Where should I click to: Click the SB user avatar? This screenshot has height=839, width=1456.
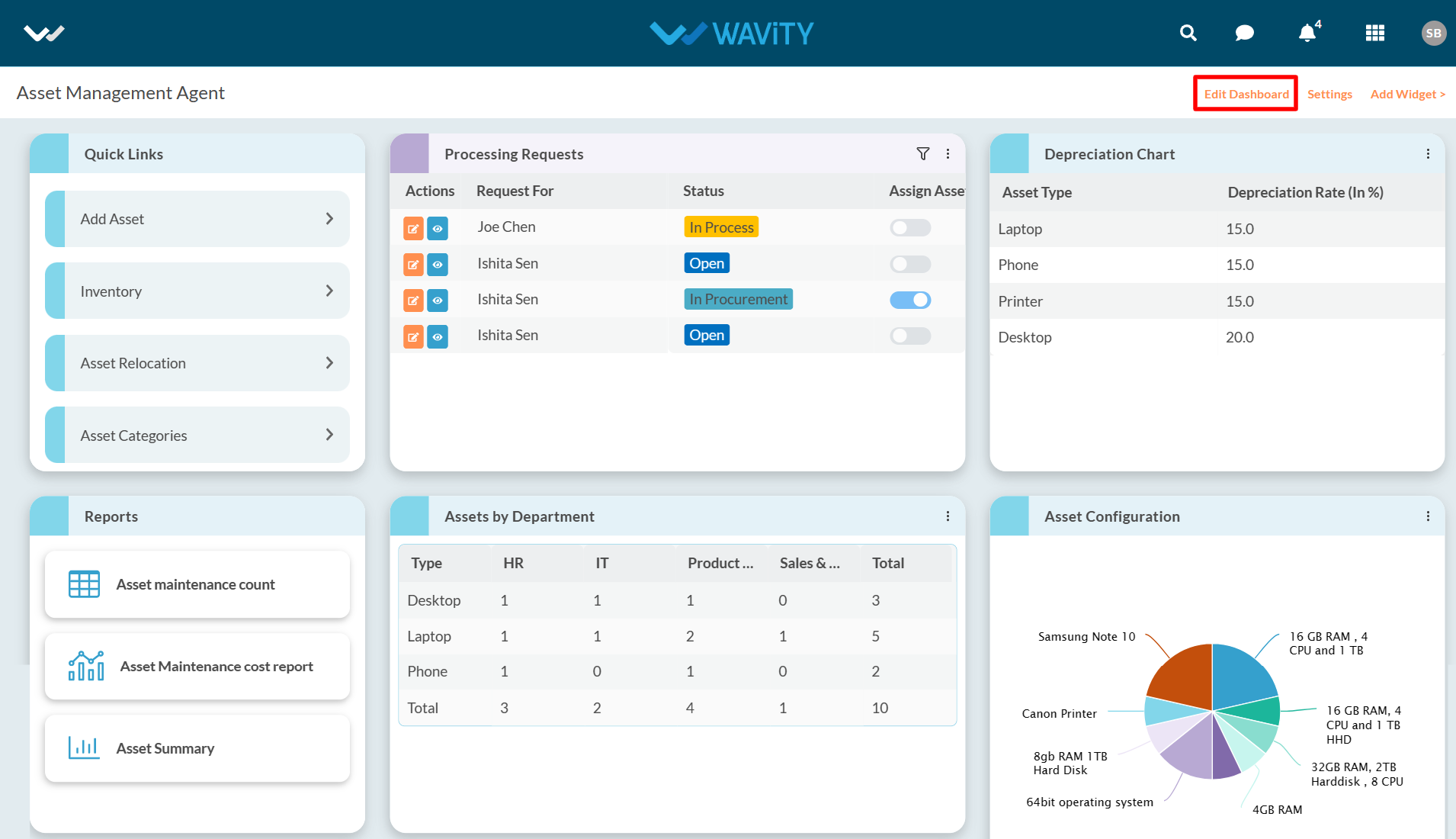(x=1433, y=33)
